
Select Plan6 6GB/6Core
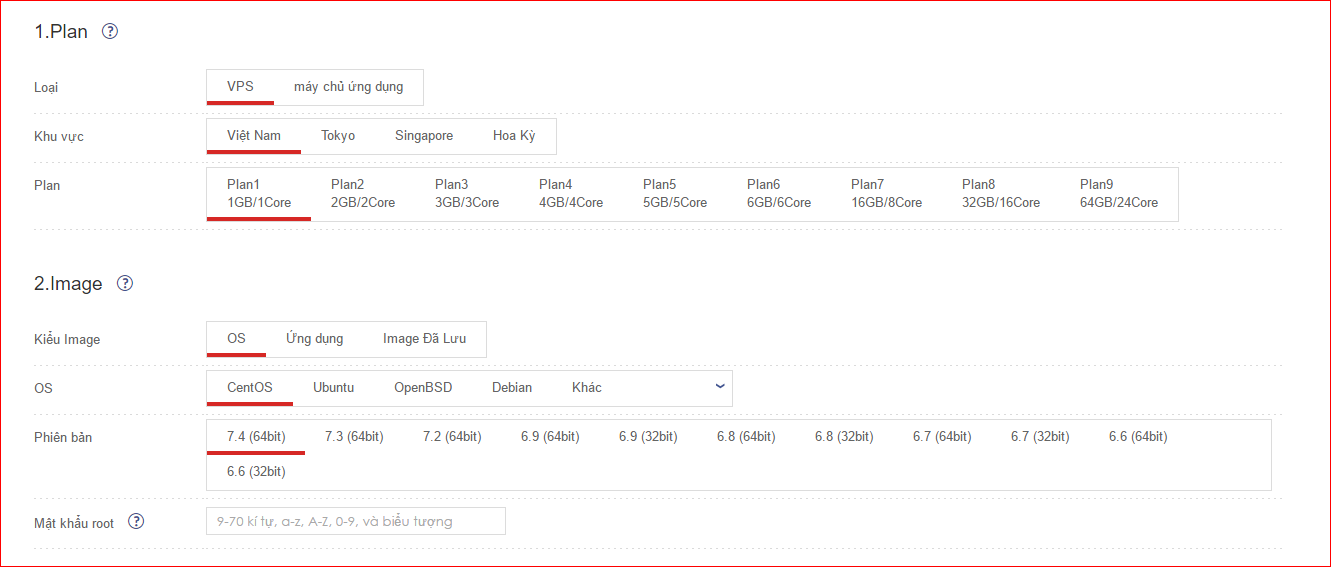pyautogui.click(x=779, y=194)
